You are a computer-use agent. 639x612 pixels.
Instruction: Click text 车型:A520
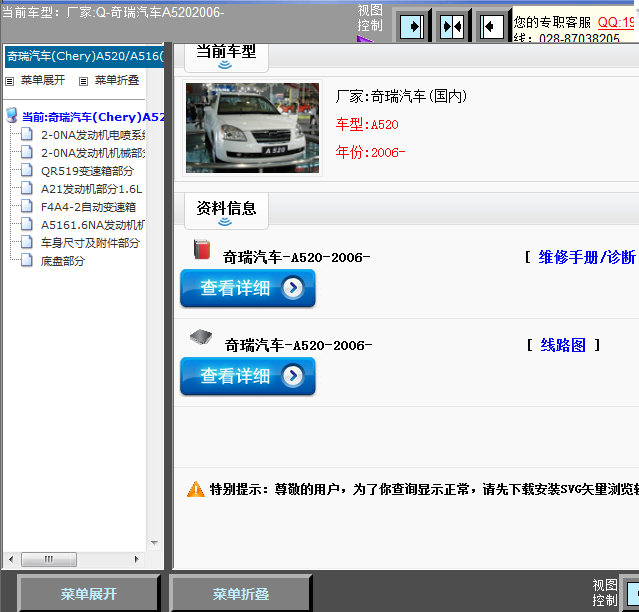click(367, 124)
